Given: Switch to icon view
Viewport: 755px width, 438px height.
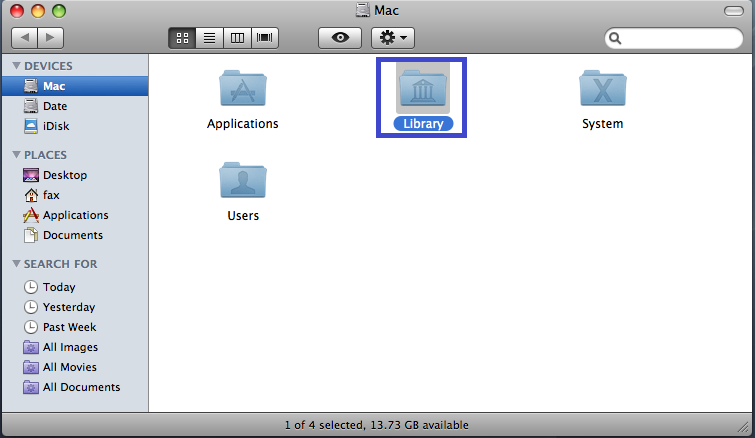Looking at the screenshot, I should (x=182, y=38).
